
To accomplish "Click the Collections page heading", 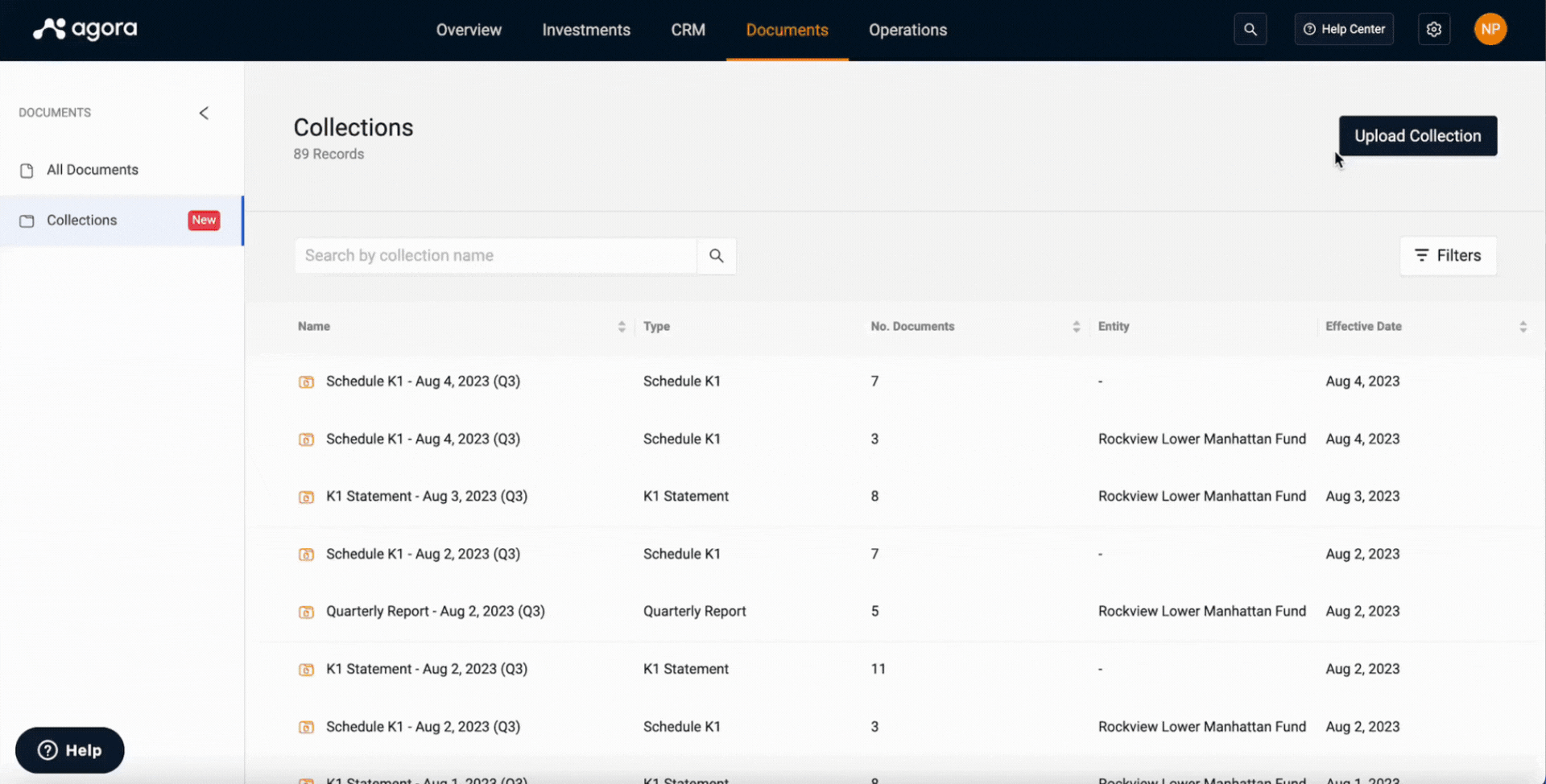I will tap(353, 127).
